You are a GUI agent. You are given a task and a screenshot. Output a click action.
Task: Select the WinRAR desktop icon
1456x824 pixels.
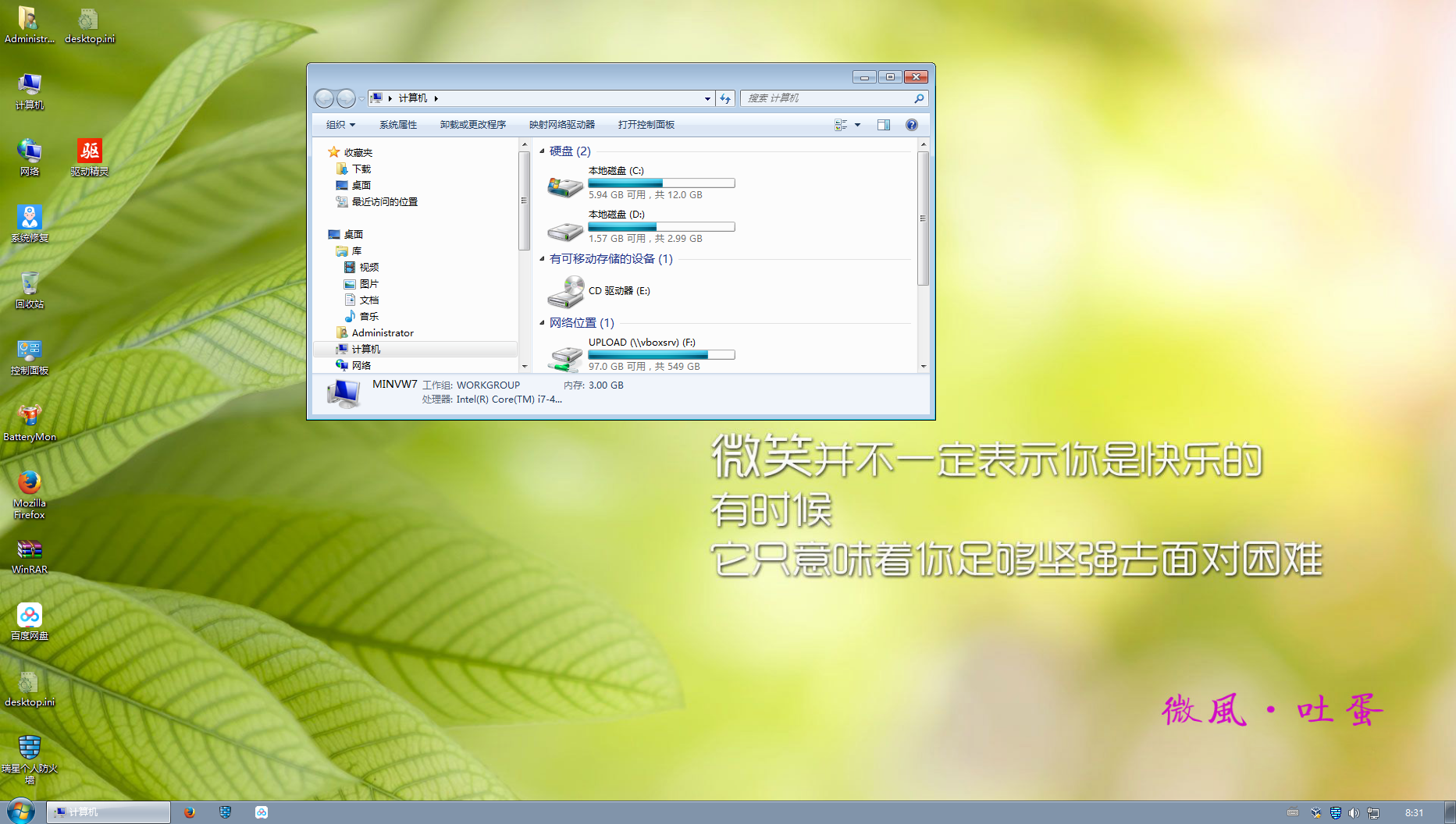(30, 556)
